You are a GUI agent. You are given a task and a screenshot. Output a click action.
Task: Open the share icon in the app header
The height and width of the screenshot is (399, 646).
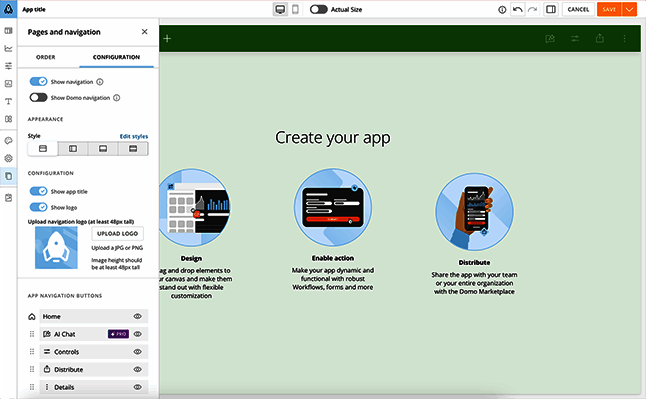tap(599, 38)
